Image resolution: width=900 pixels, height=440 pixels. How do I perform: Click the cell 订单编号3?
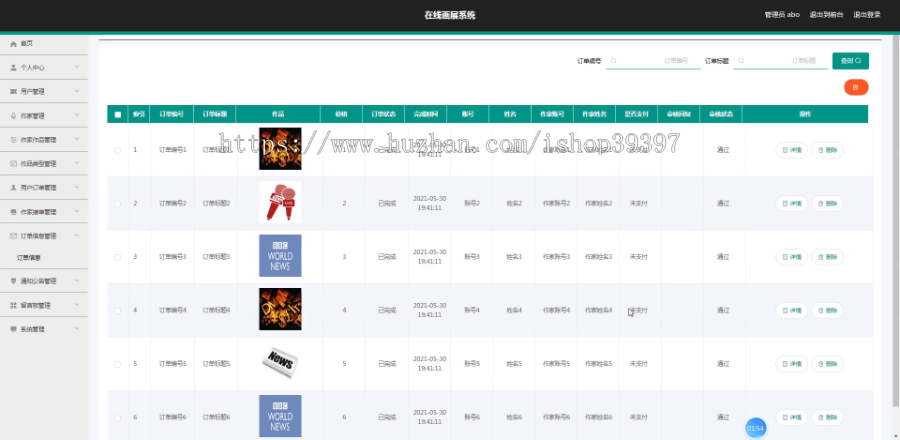(x=173, y=257)
